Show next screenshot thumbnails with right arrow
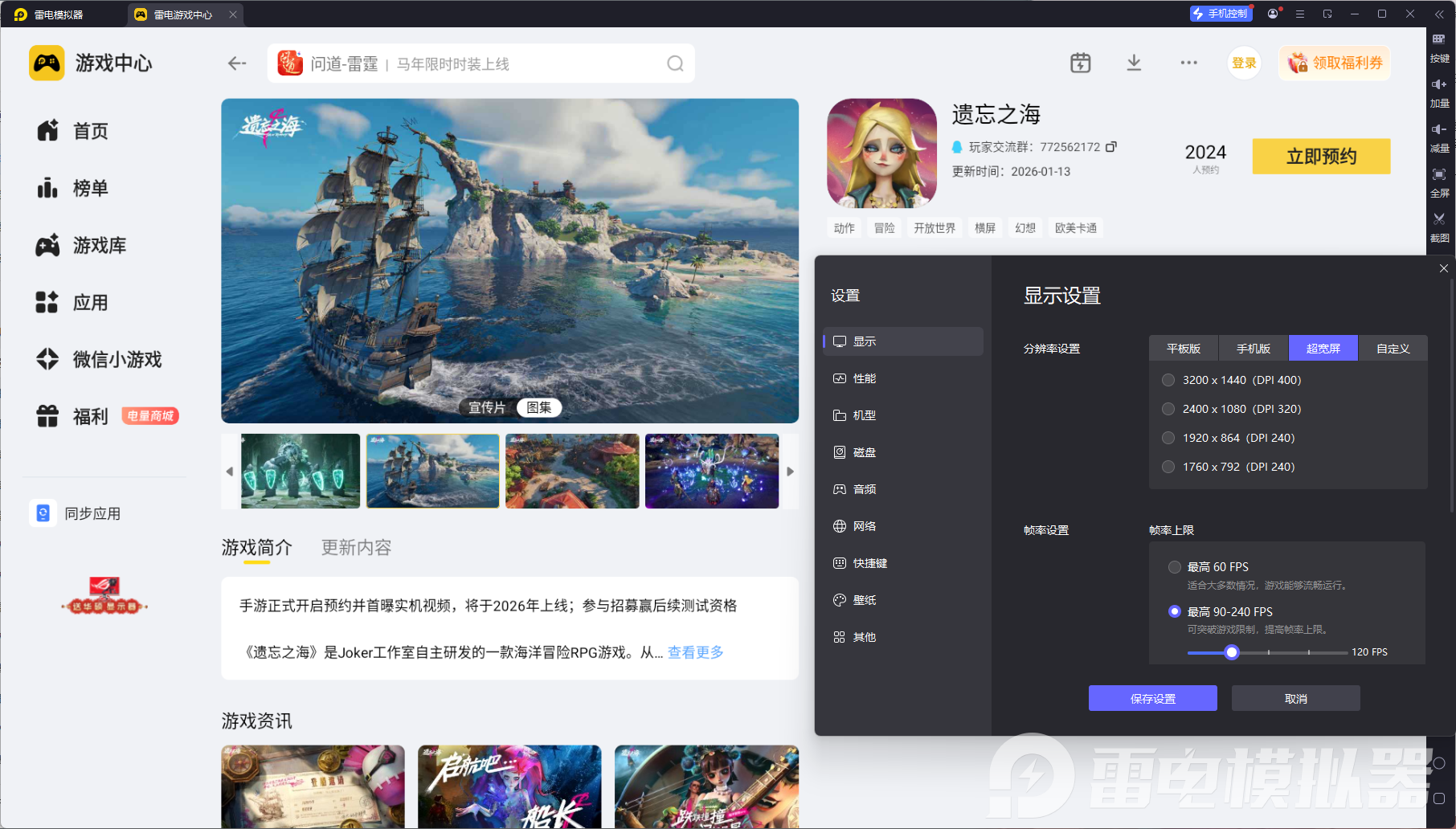The image size is (1456, 829). tap(790, 472)
